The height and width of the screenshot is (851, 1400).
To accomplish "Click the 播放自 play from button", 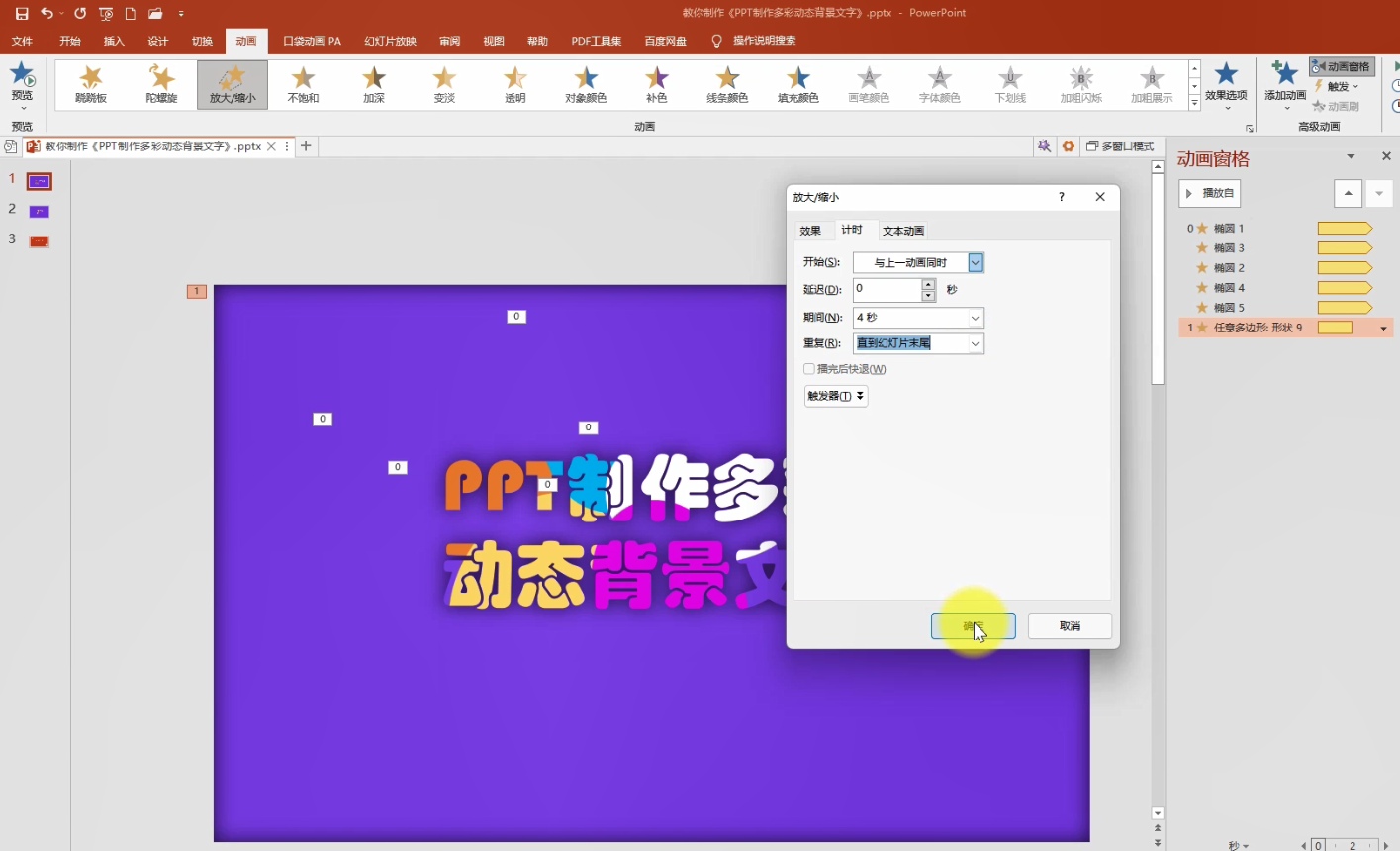I will tap(1209, 193).
